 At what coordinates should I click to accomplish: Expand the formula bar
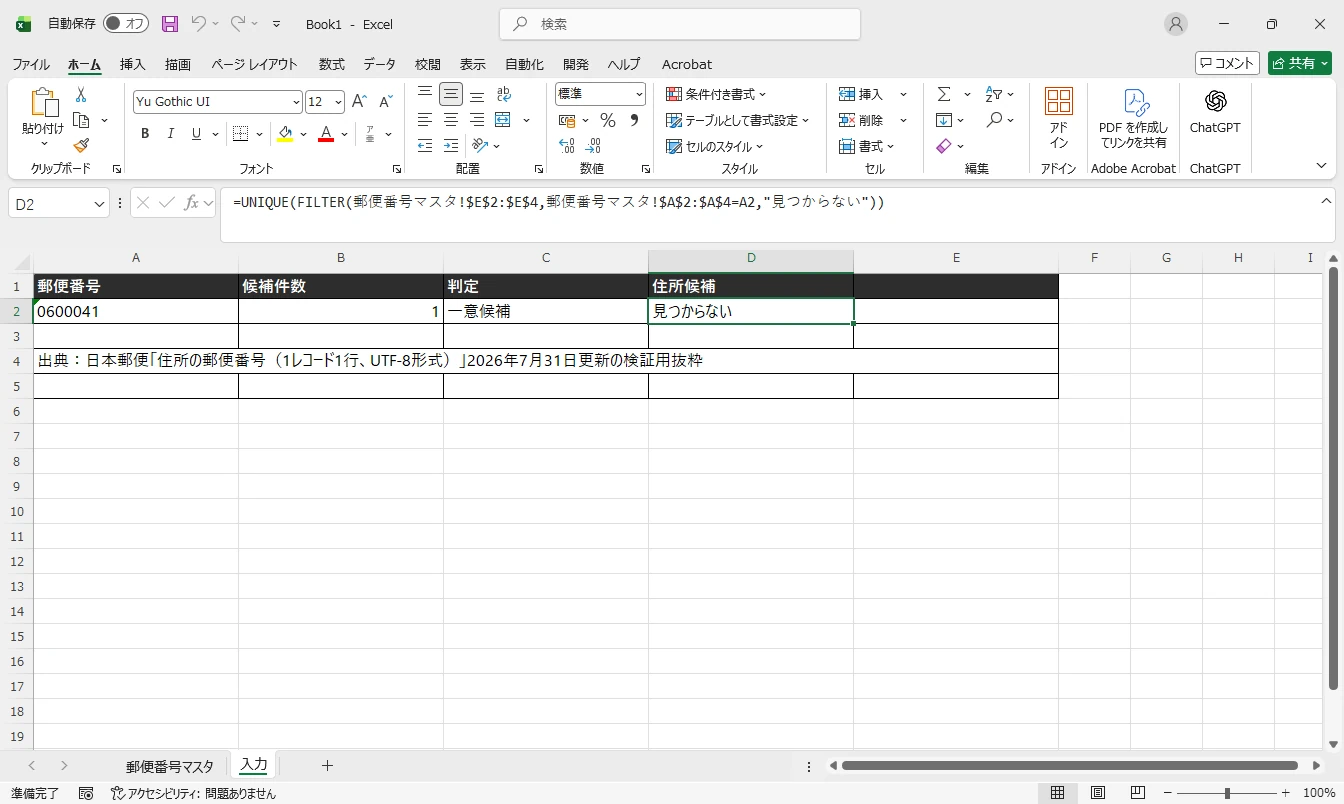point(1325,200)
